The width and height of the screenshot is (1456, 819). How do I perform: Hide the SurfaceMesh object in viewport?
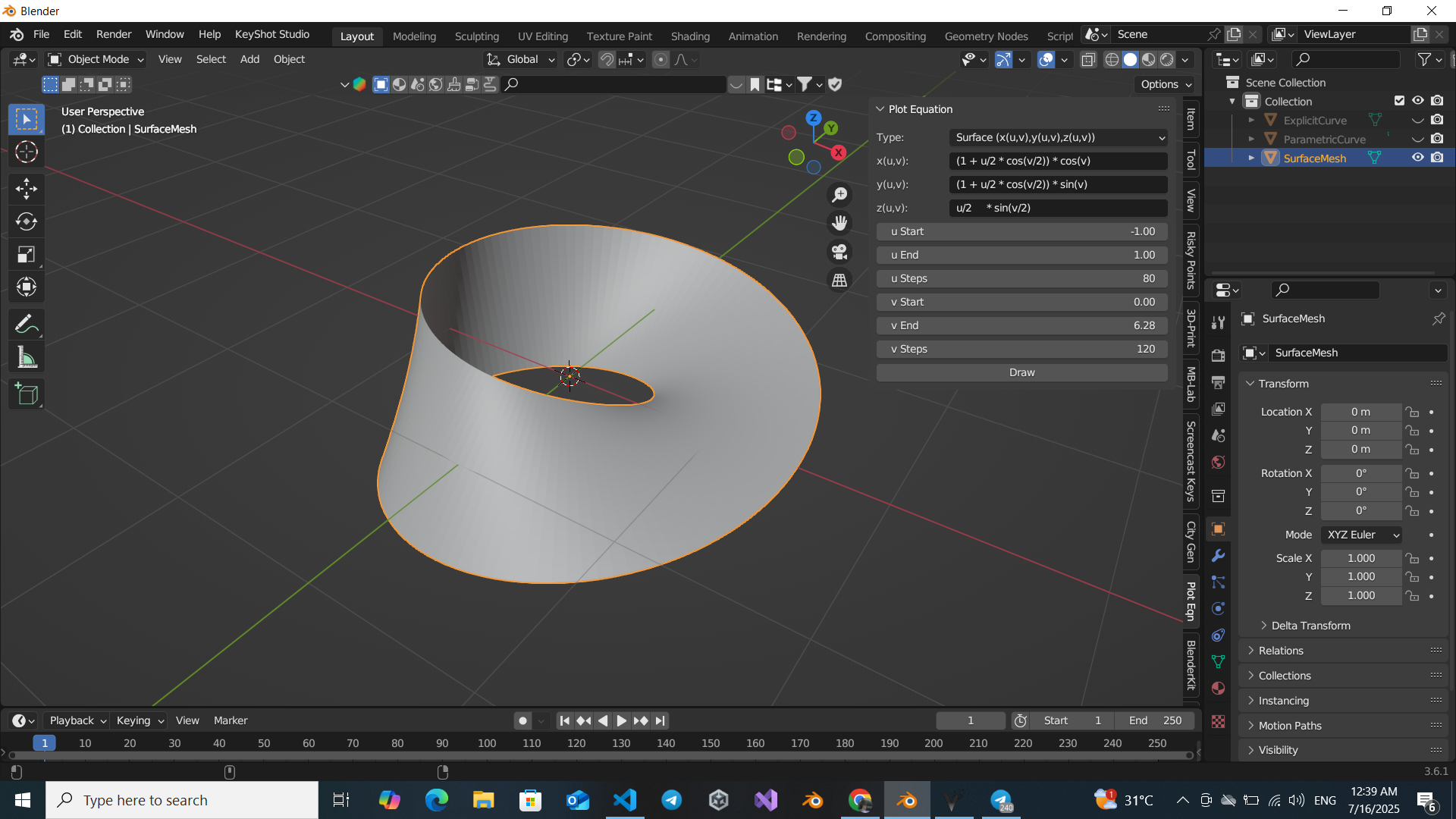[1417, 157]
